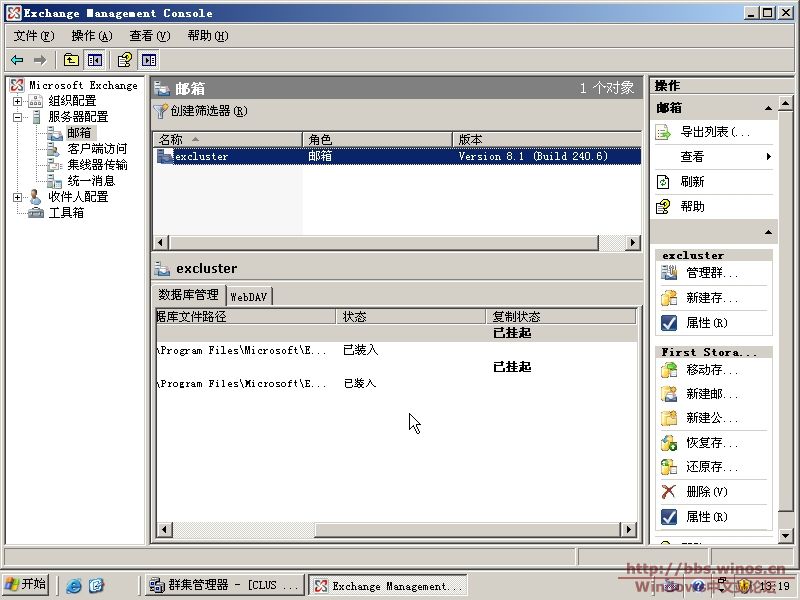Click the 开始 Start button

[x=26, y=585]
